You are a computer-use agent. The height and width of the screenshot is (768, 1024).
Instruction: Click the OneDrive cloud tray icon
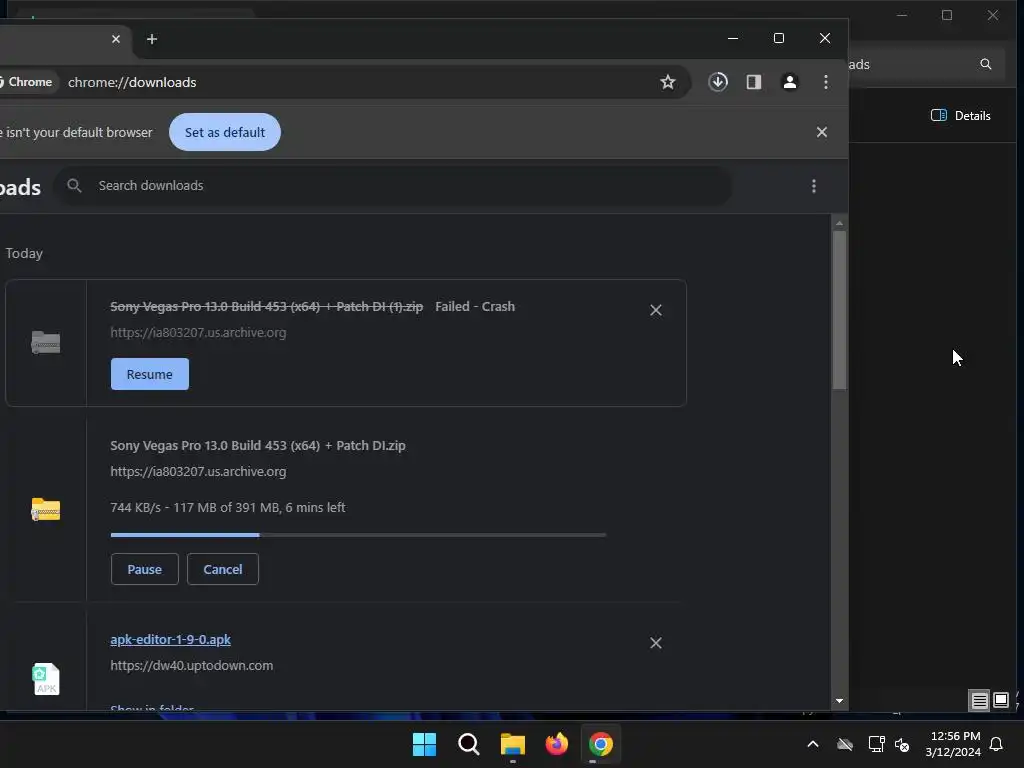click(x=845, y=744)
